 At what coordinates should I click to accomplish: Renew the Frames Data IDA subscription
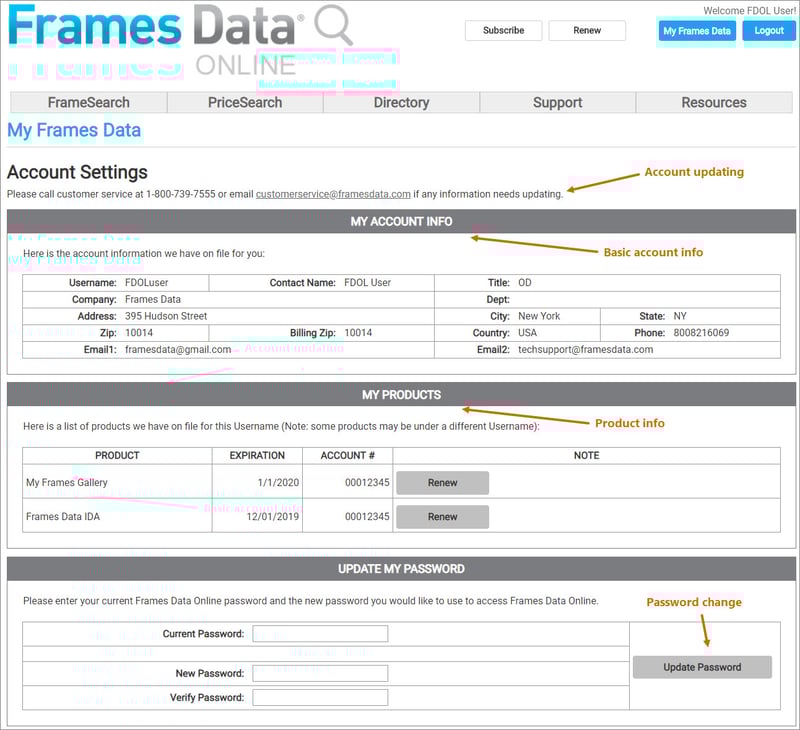(441, 517)
